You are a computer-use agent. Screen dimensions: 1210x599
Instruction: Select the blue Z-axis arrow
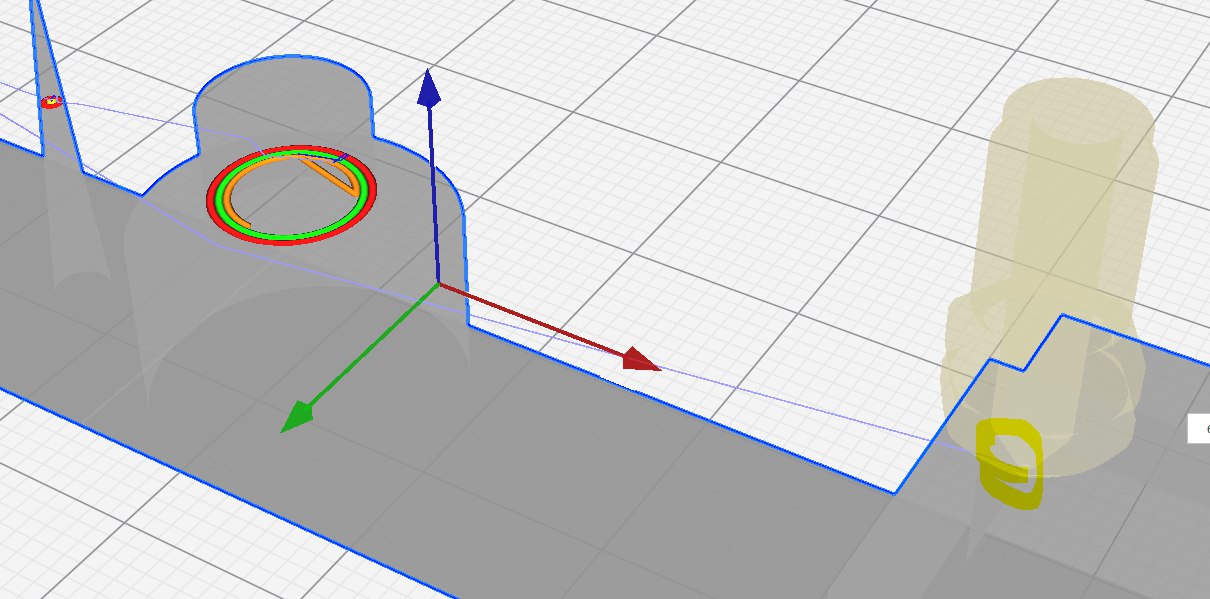430,176
